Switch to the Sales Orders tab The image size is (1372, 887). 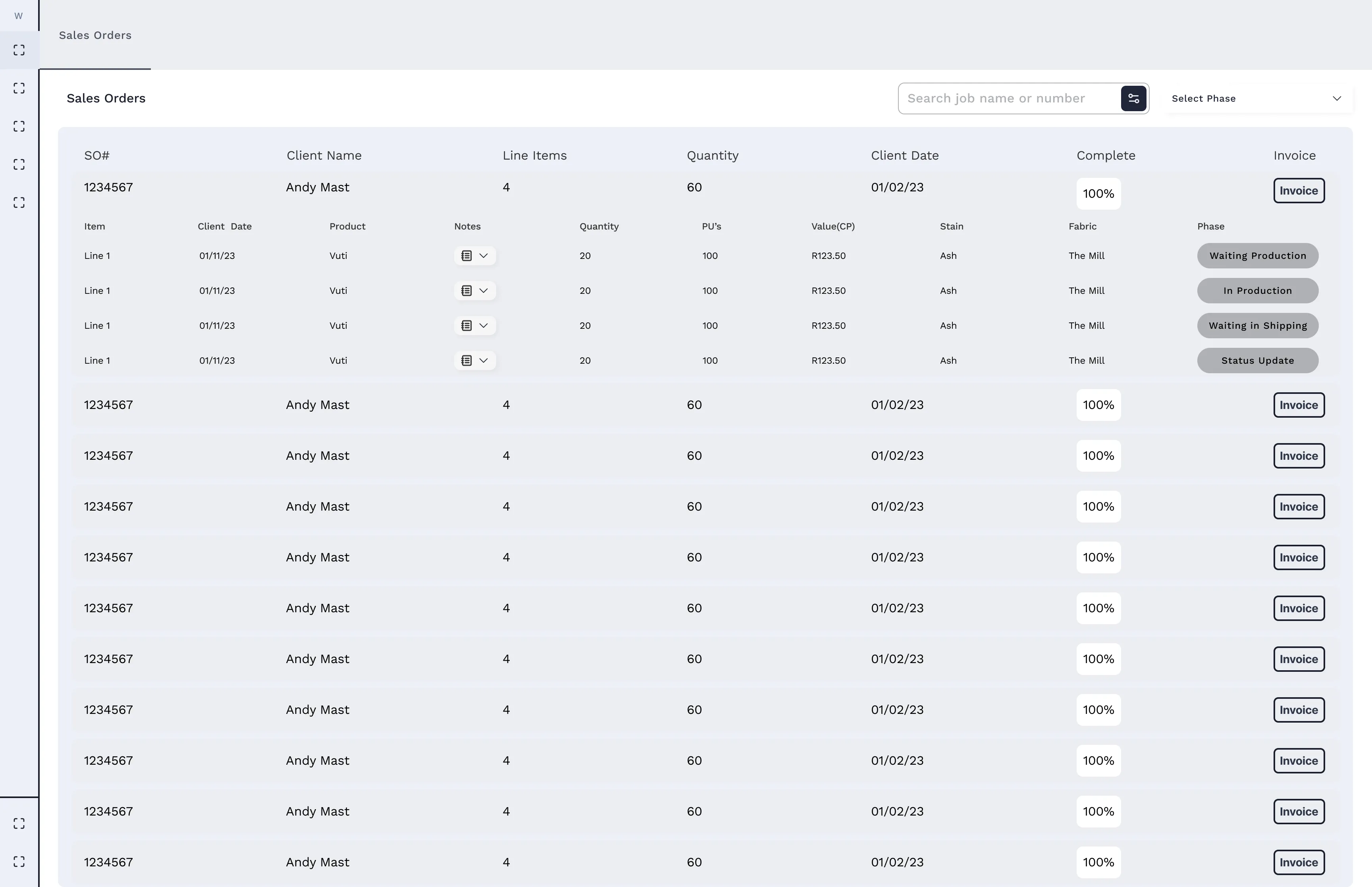click(95, 35)
